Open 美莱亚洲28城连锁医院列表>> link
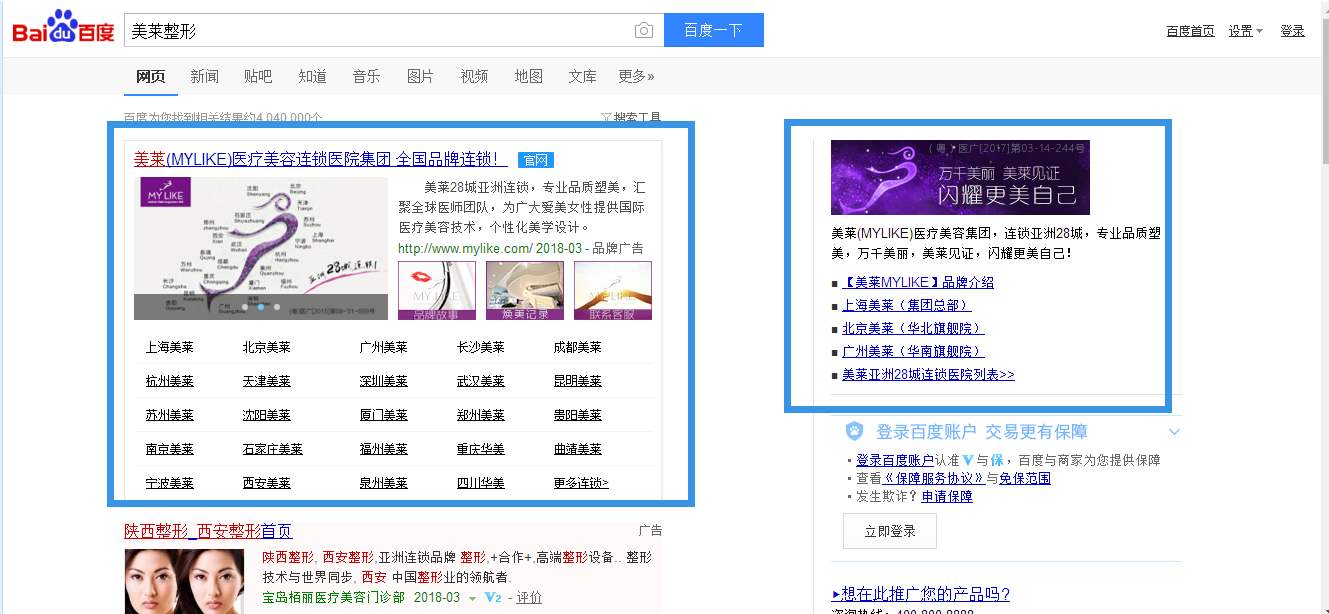Viewport: 1329px width, 614px height. [x=928, y=374]
